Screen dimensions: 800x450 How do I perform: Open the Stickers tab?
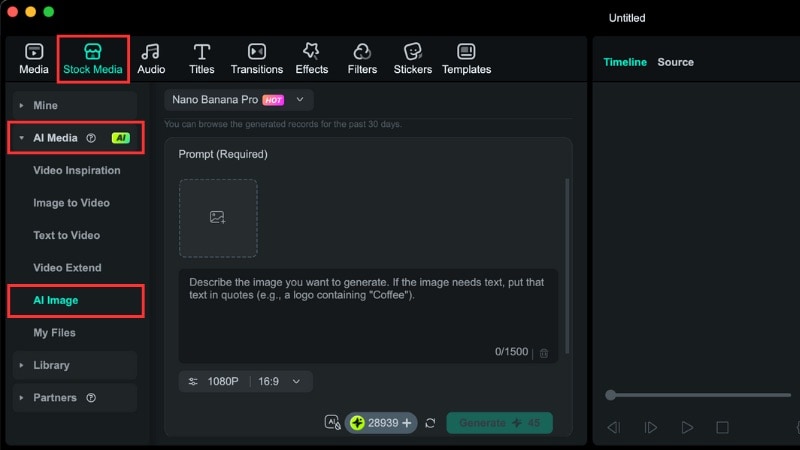(x=412, y=58)
